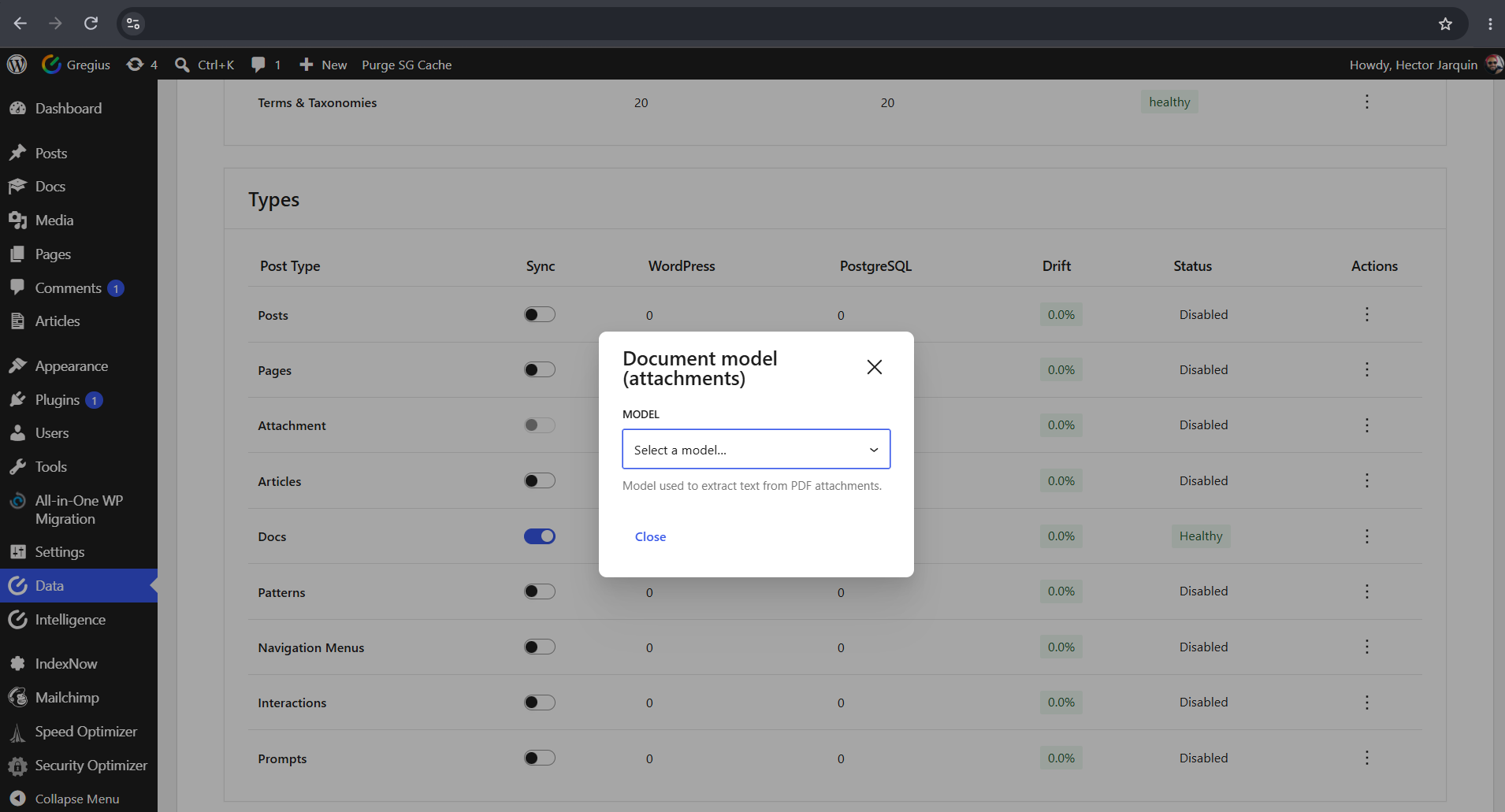Go to Media in sidebar menu
The image size is (1505, 812).
pos(79,221)
